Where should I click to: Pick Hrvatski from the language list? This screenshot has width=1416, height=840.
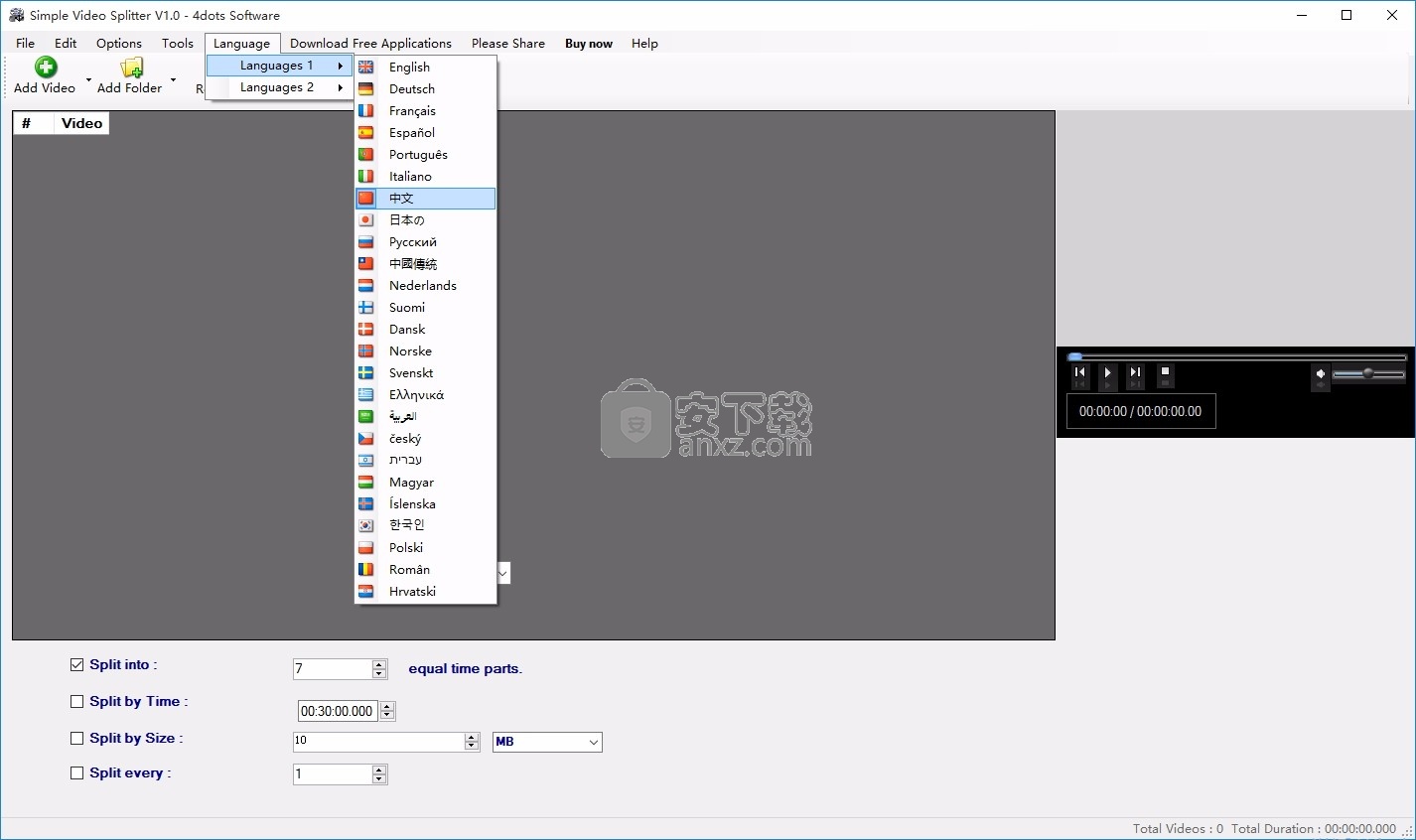425,591
